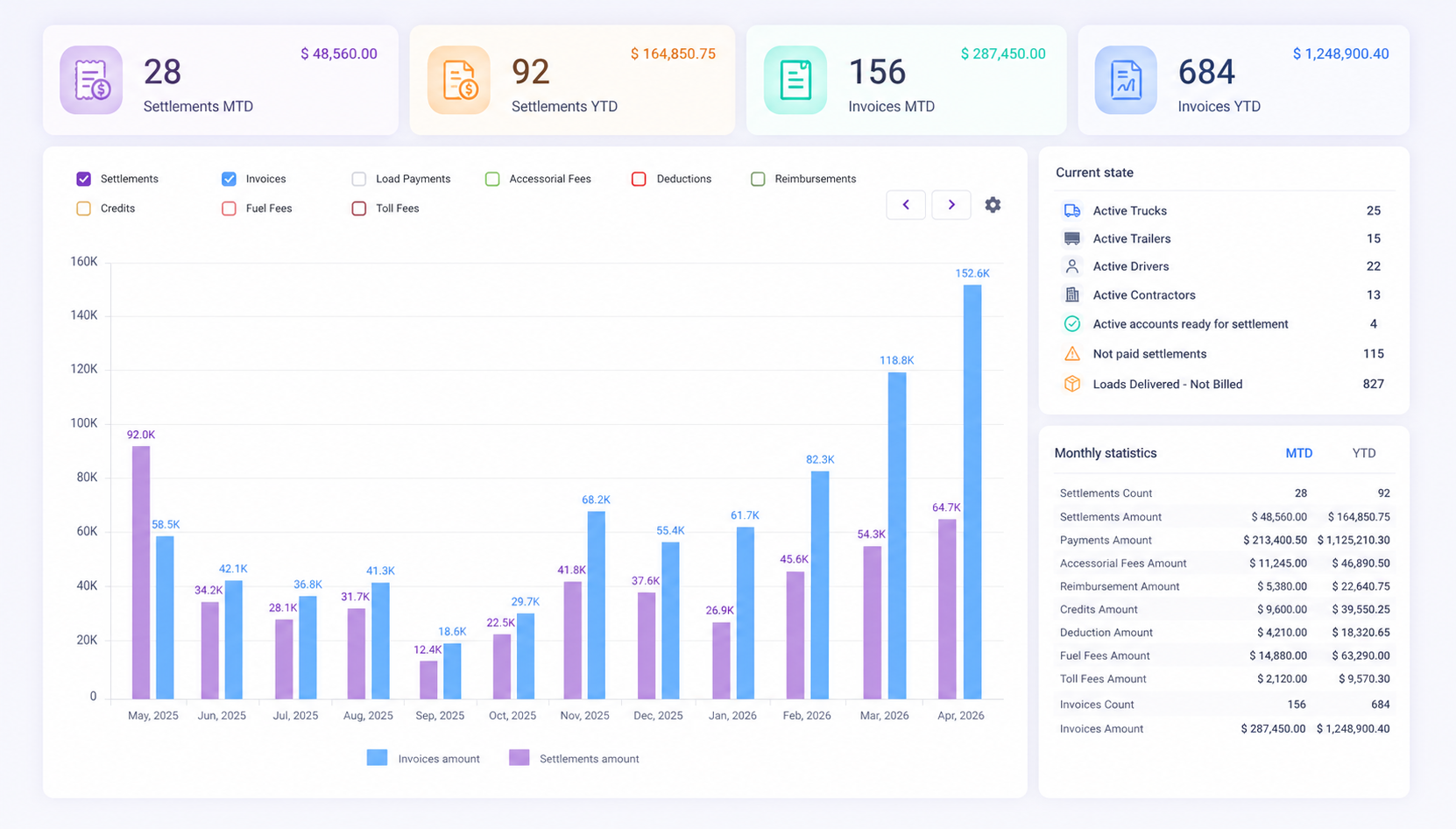The height and width of the screenshot is (829, 1456).
Task: Click the Active Trailers trailer icon
Action: pyautogui.click(x=1072, y=238)
